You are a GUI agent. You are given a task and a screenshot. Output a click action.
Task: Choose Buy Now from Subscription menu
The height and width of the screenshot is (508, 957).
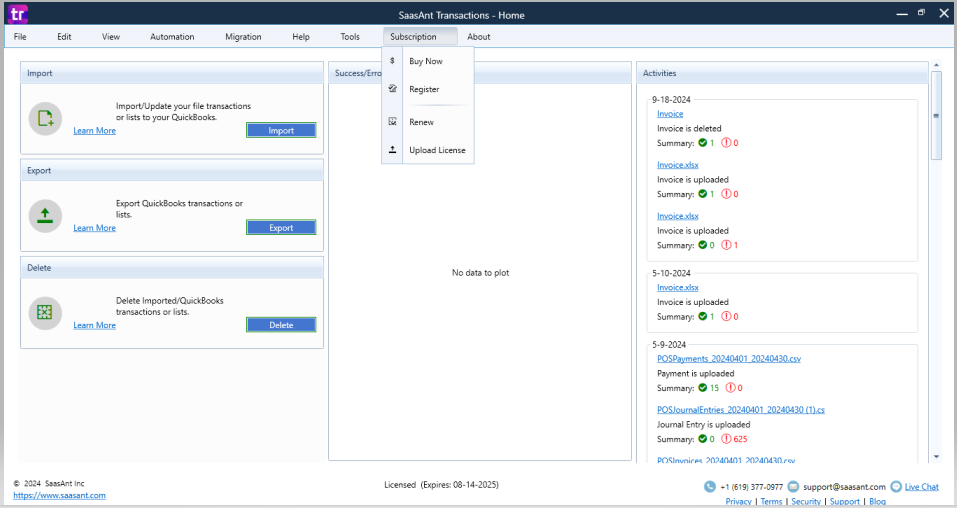(x=428, y=61)
